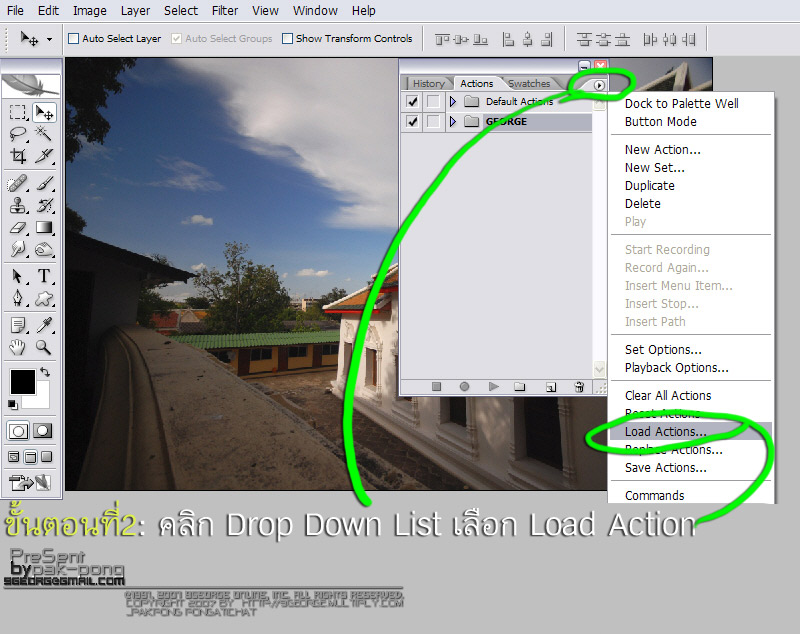The height and width of the screenshot is (634, 800).
Task: Switch to Full Screen Mode button
Action: [46, 457]
